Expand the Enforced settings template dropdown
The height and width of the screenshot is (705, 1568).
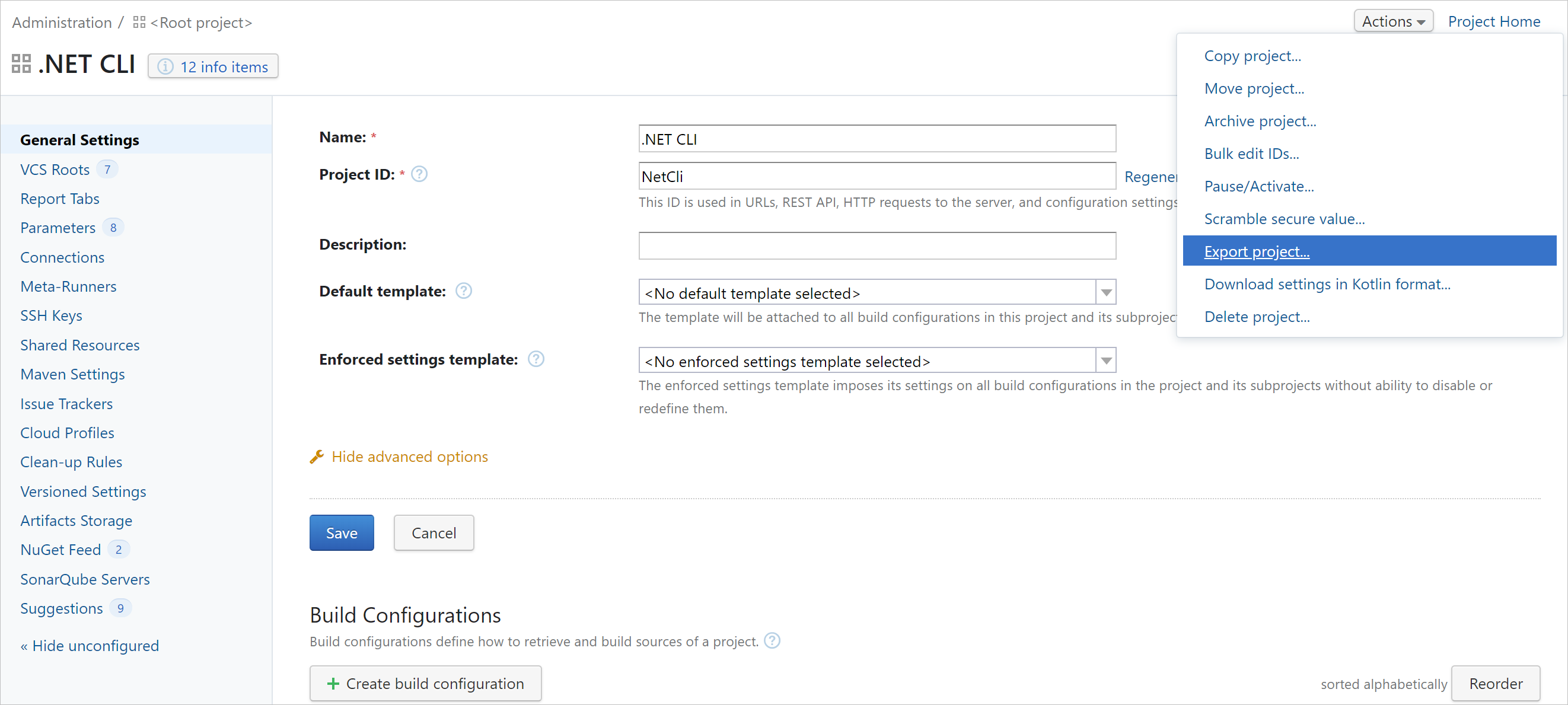[x=1105, y=361]
